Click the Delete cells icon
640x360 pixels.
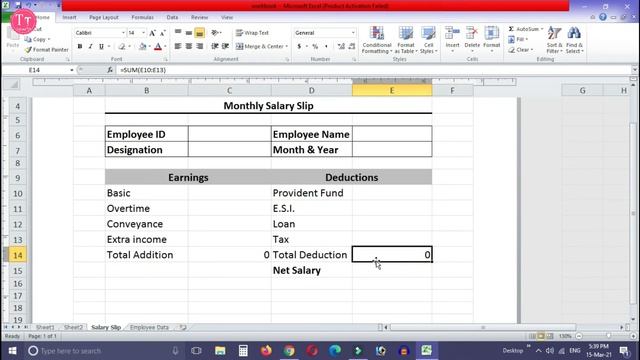[x=472, y=33]
